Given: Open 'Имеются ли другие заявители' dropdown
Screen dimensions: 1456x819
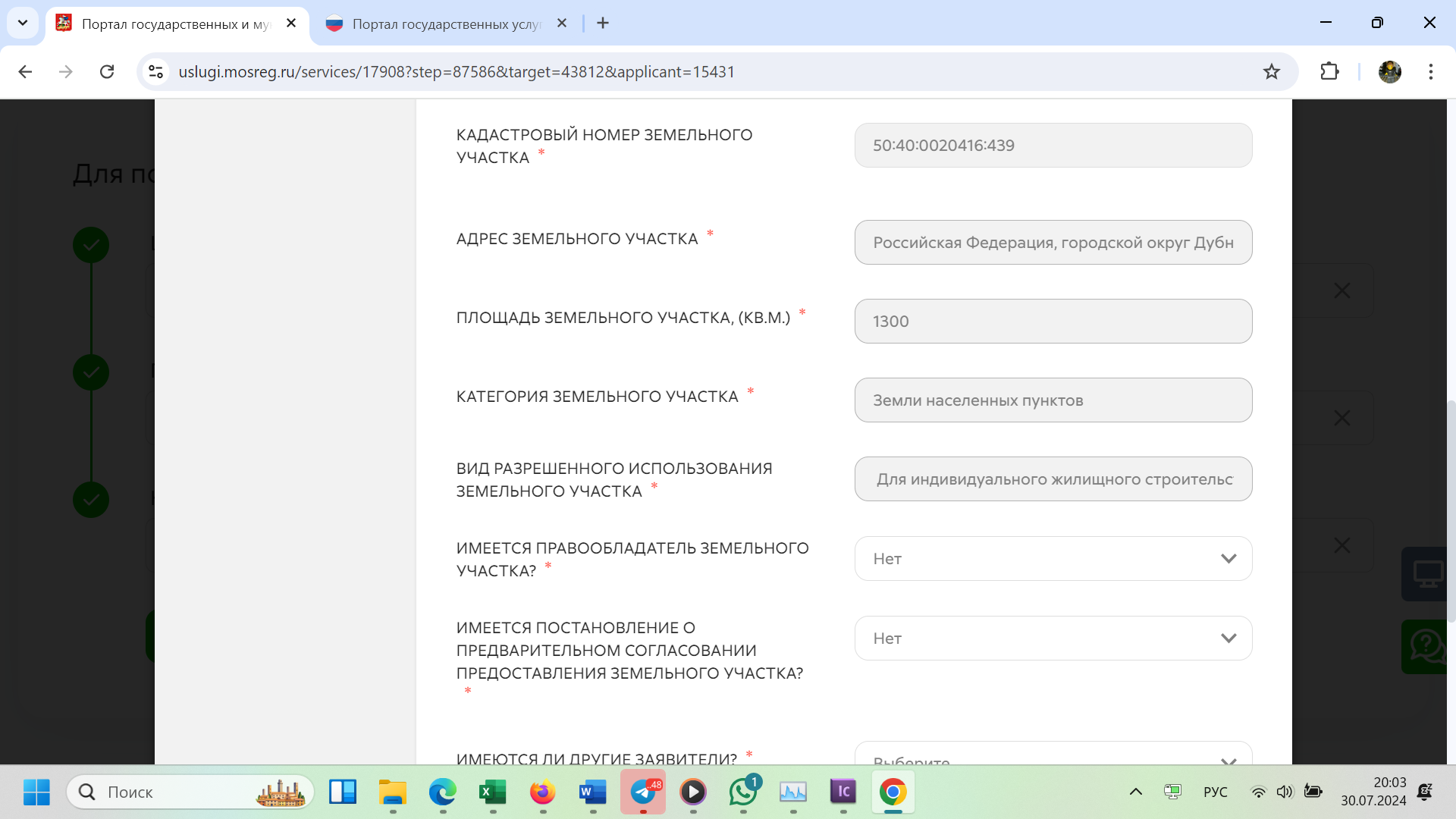Looking at the screenshot, I should 1053,757.
